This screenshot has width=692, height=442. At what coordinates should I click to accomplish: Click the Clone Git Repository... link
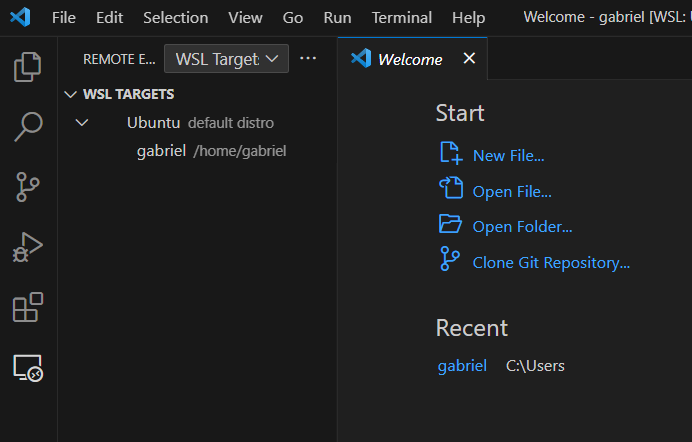[551, 263]
